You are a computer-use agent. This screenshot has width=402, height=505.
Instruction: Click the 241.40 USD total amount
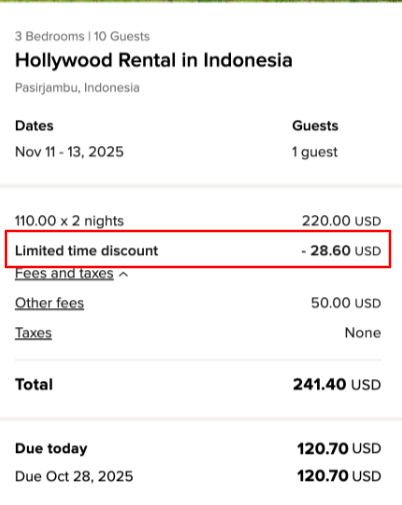[337, 385]
